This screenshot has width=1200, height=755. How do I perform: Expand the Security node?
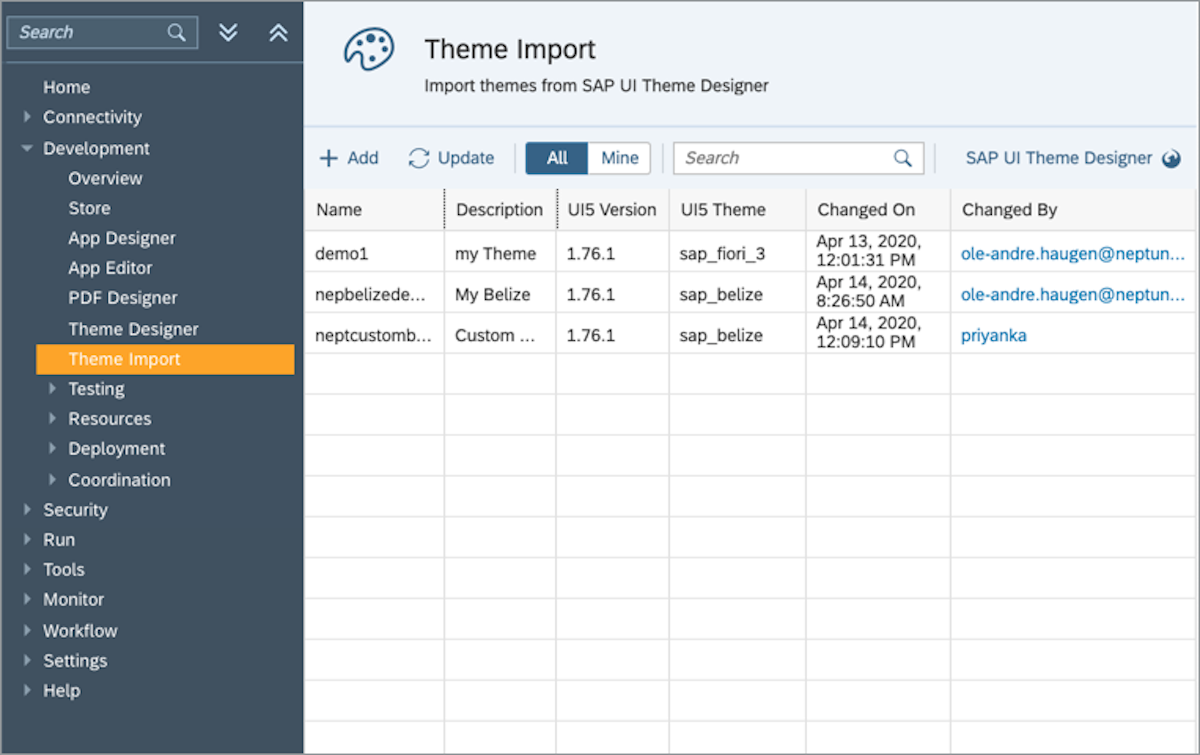27,510
